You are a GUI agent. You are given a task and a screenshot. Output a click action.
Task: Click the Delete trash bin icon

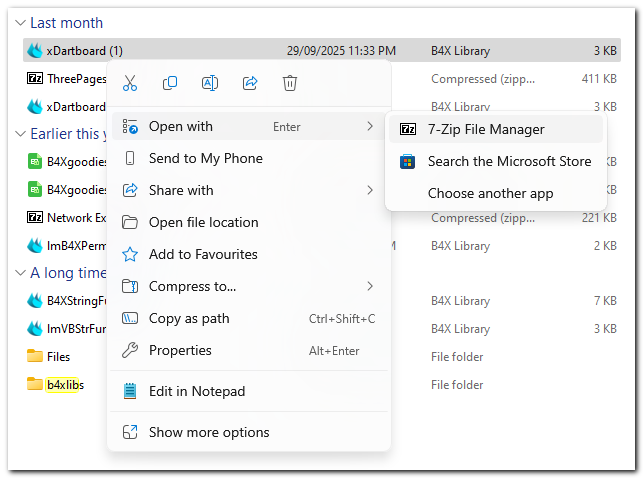tap(290, 83)
